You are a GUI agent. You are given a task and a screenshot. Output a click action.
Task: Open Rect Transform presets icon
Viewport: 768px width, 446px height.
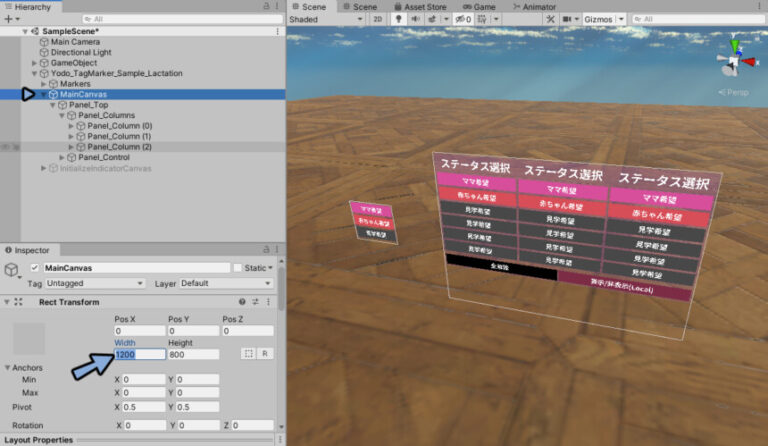(x=255, y=302)
